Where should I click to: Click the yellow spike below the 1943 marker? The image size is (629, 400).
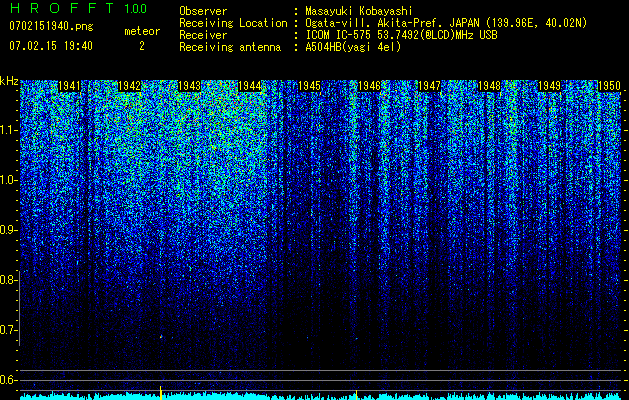coord(161,393)
